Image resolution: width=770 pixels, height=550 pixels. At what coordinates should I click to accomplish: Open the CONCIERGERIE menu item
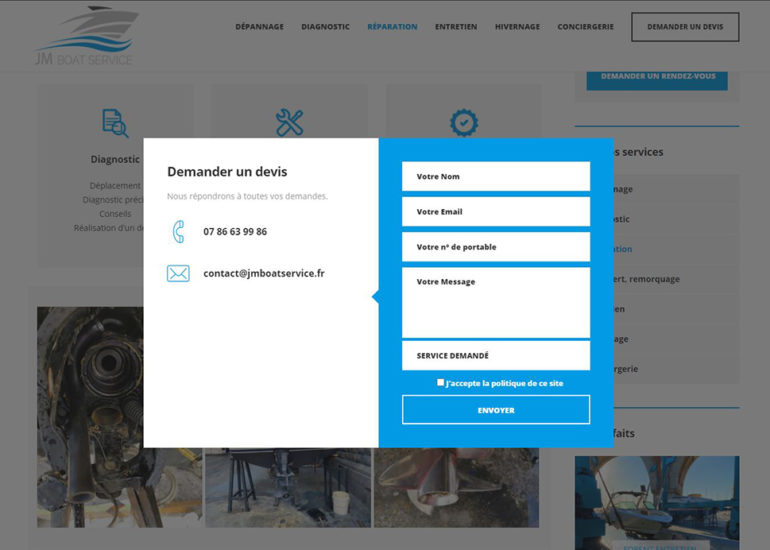(x=585, y=27)
